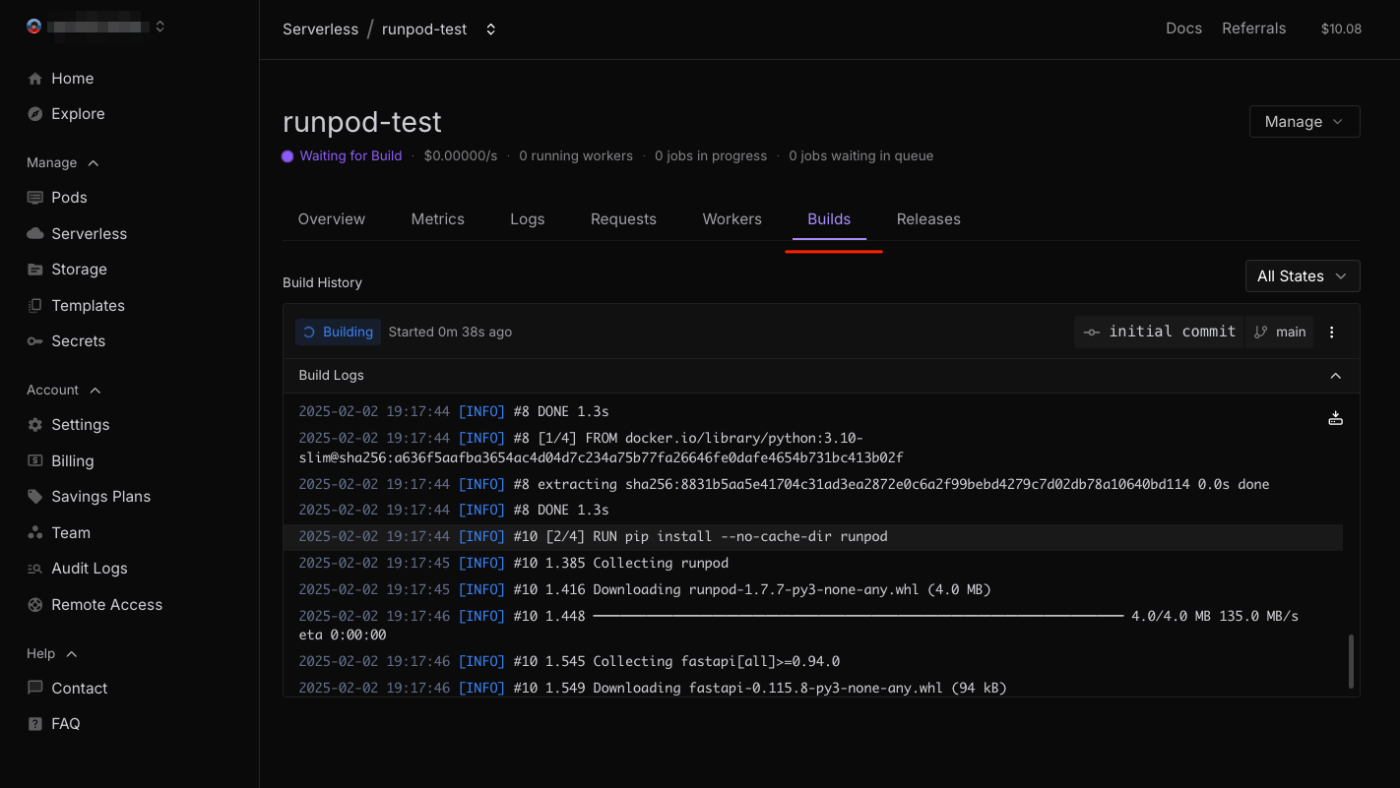Click the account logo at top left

coord(34,27)
